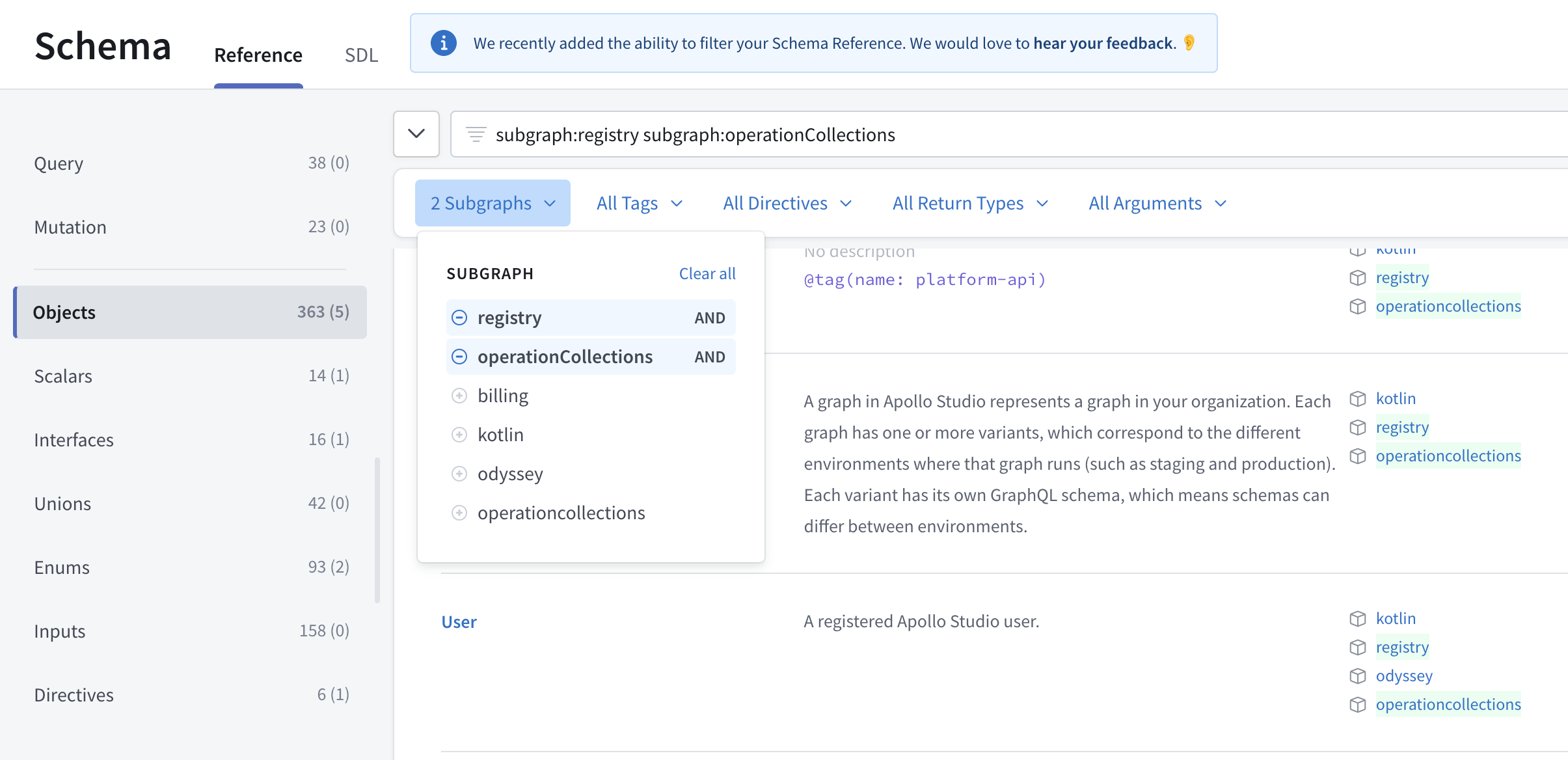Collapse the filter panel with chevron button

coord(416,134)
